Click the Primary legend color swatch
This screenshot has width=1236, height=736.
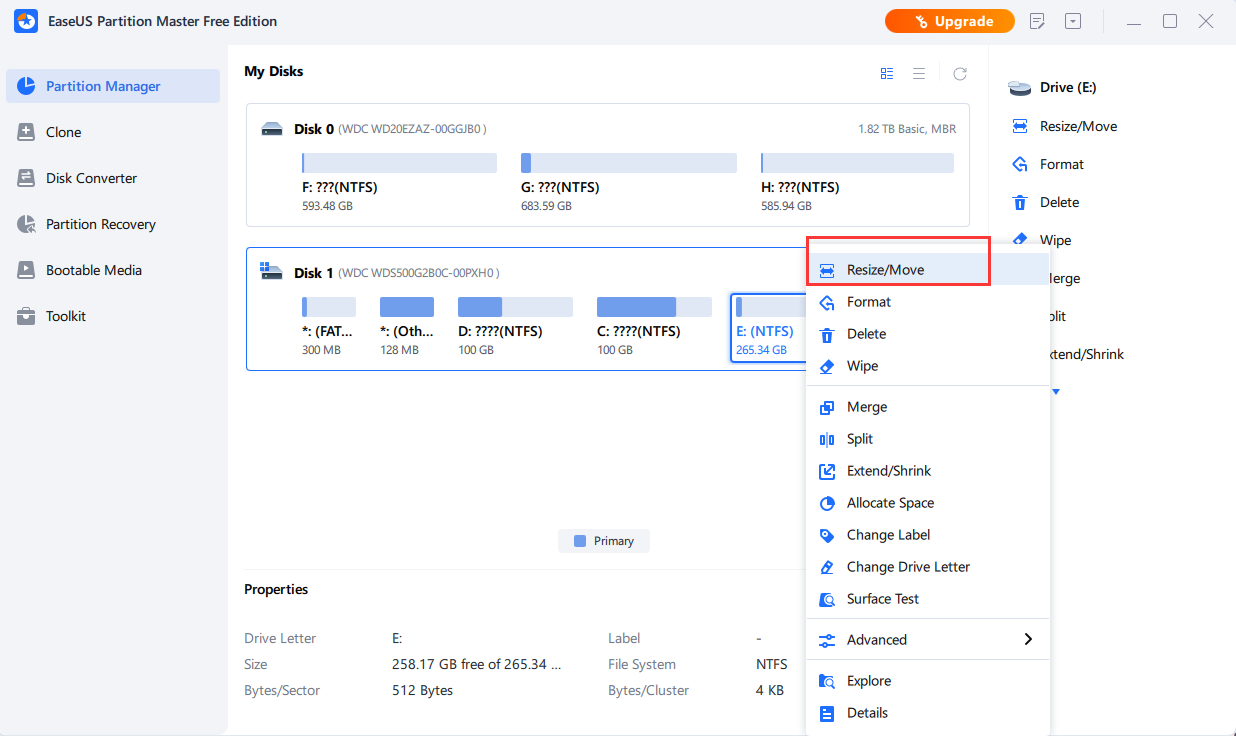580,541
